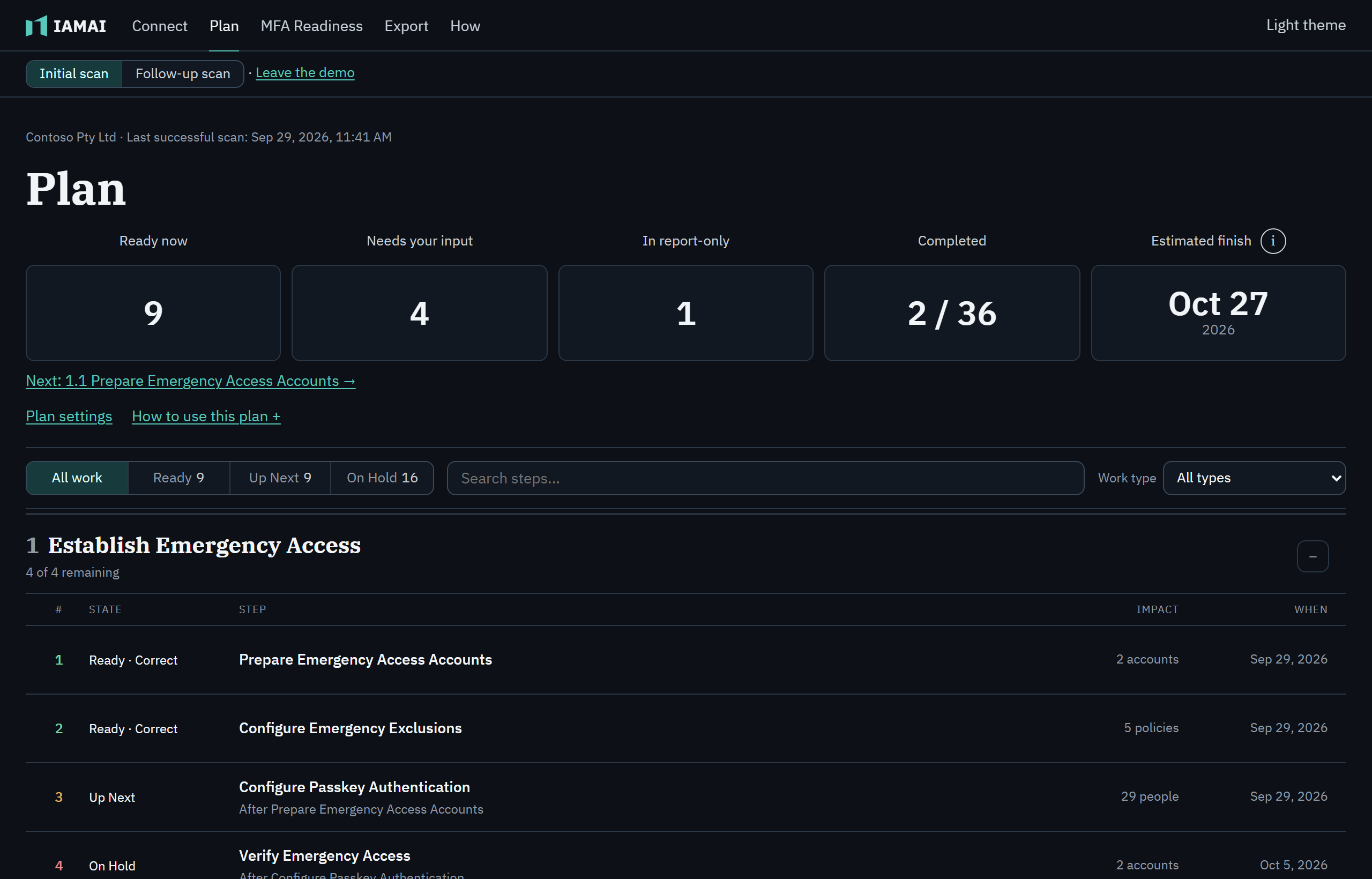This screenshot has height=879, width=1372.
Task: Open the Connect nav item
Action: point(160,26)
